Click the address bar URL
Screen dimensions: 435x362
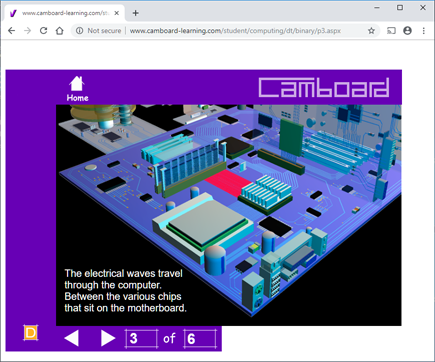tap(235, 31)
